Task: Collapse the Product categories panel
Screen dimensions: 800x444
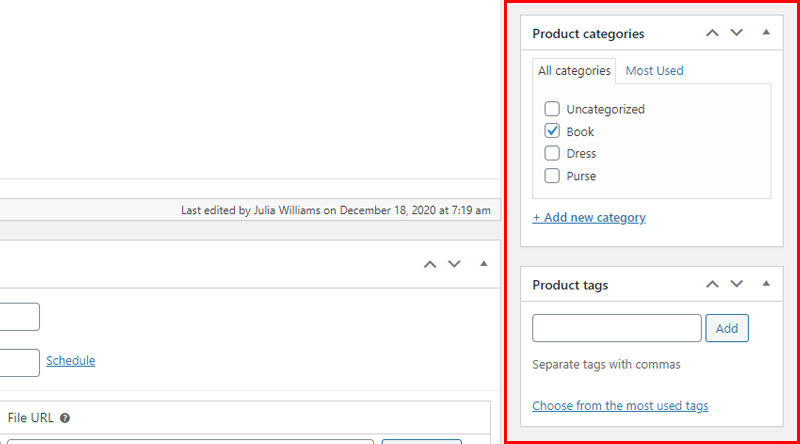Action: 766,32
